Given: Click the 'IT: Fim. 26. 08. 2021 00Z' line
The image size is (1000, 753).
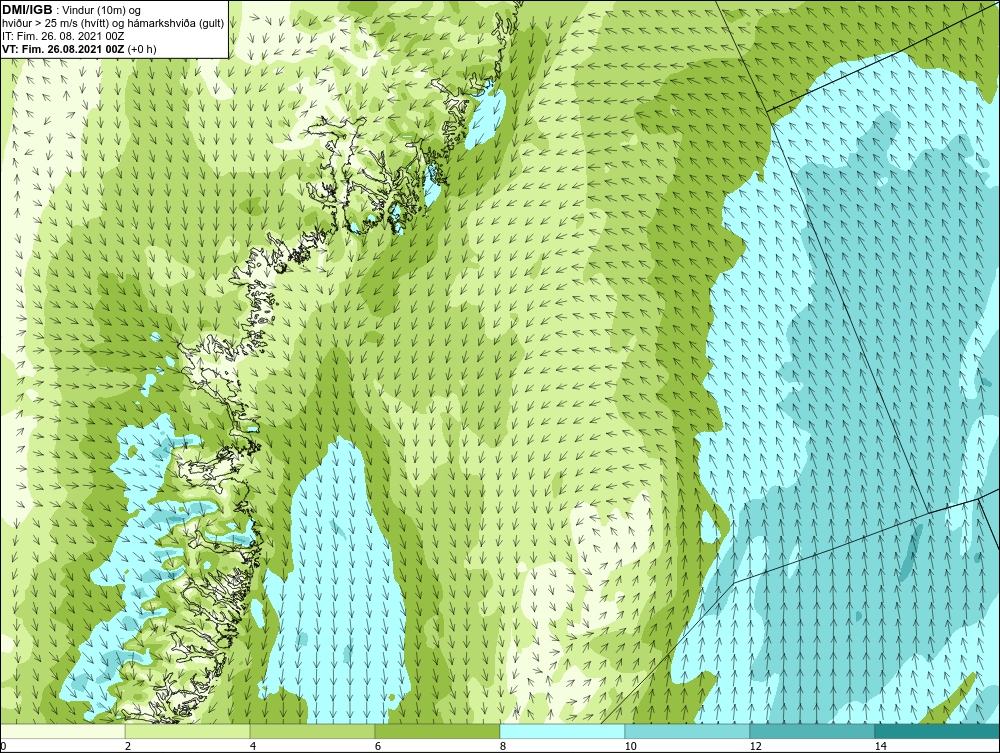Looking at the screenshot, I should (63, 36).
